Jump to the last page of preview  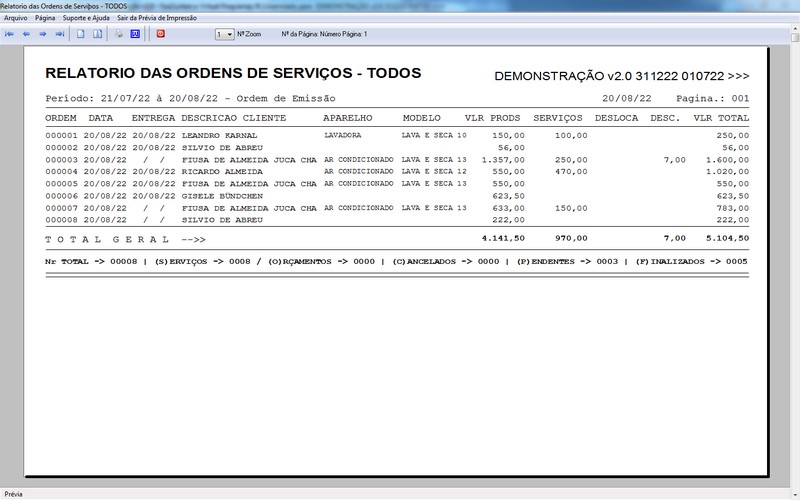(x=60, y=34)
